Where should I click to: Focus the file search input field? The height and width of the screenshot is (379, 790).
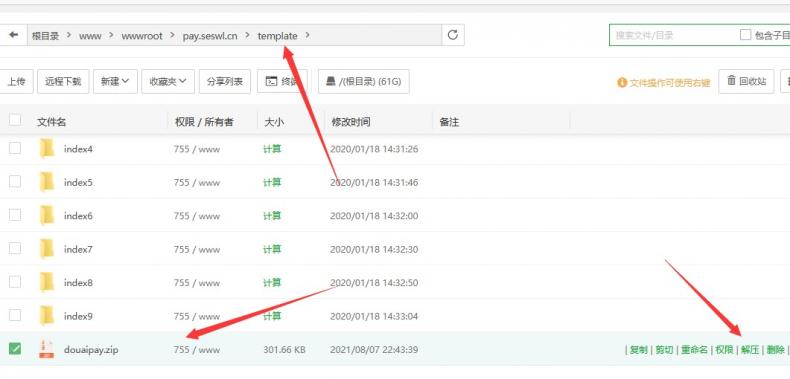[x=673, y=35]
